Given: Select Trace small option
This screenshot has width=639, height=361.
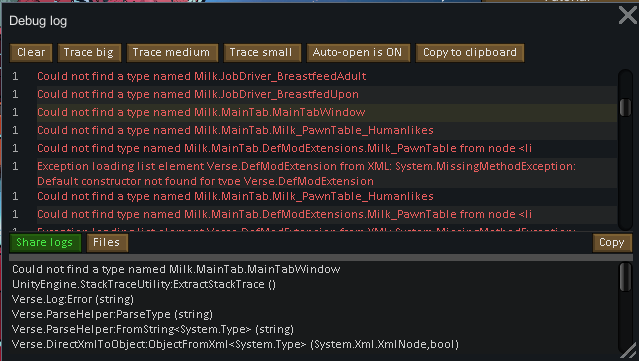Looking at the screenshot, I should [262, 53].
